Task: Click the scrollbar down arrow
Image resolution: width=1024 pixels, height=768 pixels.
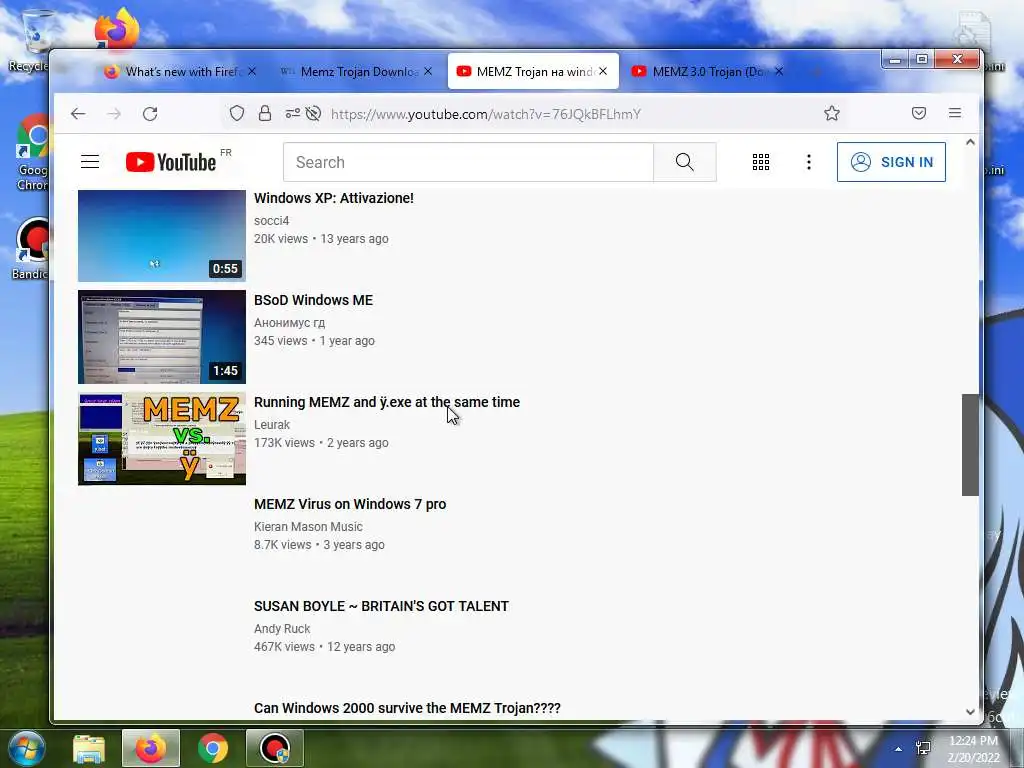Action: click(970, 712)
